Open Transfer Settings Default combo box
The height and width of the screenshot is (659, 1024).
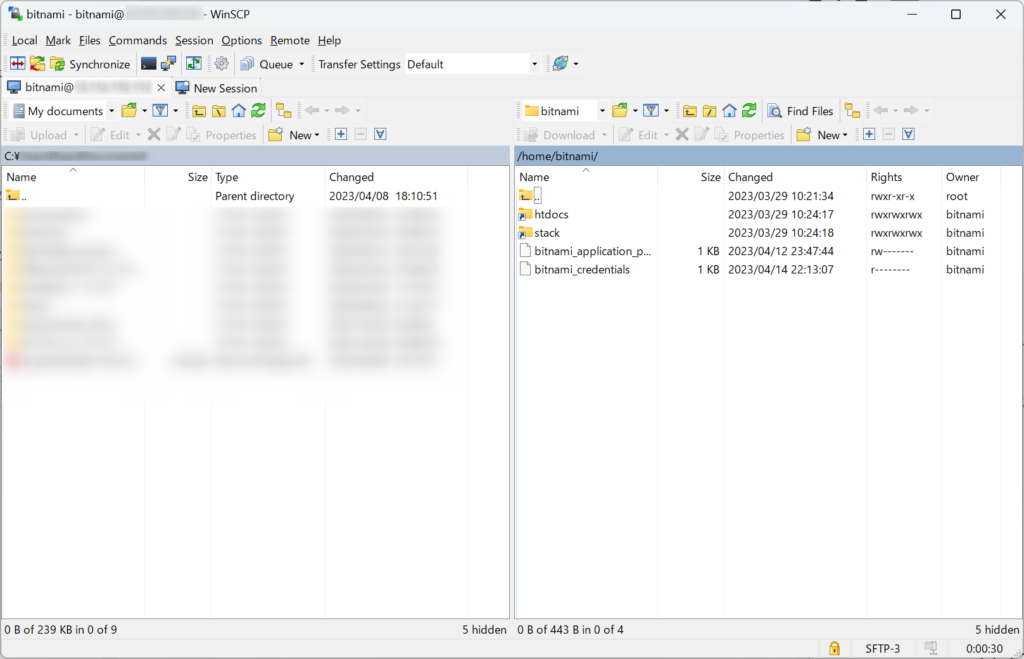[473, 64]
